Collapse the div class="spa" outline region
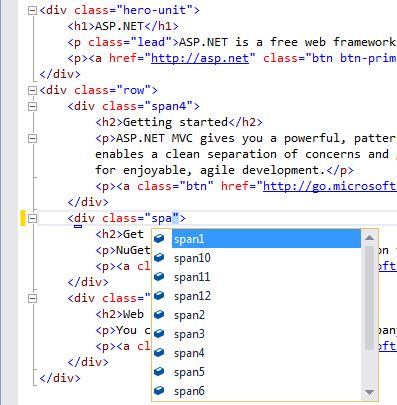 pos(32,218)
